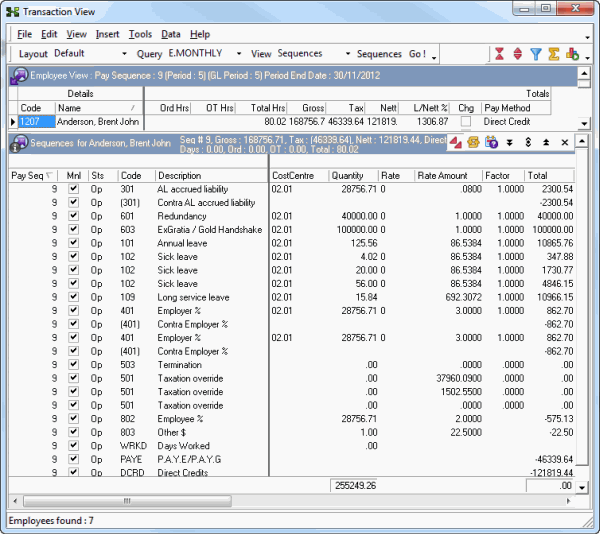Click the Description column header
Viewport: 600px width, 534px height.
tap(211, 176)
